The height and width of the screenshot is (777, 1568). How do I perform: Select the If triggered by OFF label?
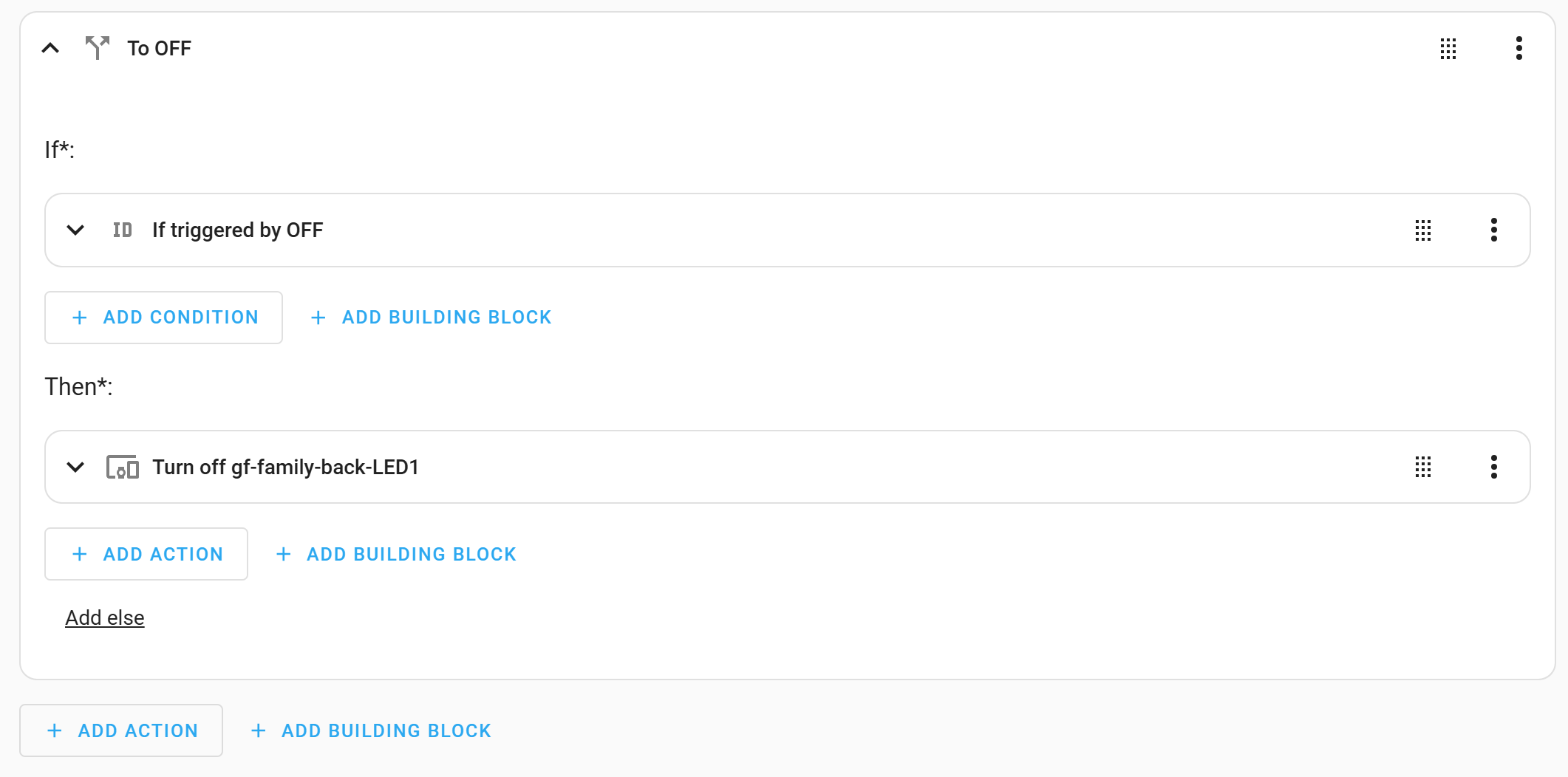tap(238, 230)
